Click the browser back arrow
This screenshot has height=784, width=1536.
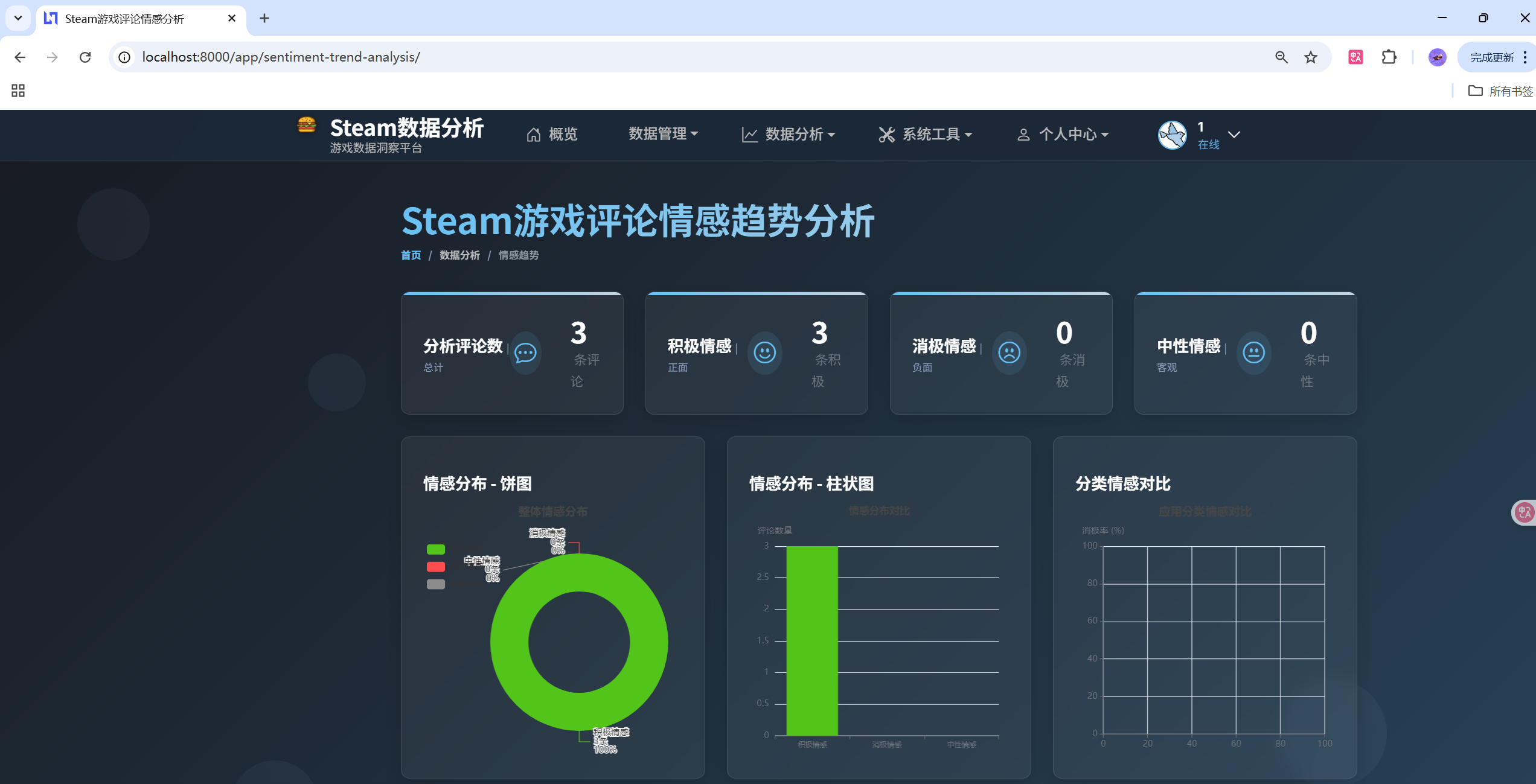[20, 57]
